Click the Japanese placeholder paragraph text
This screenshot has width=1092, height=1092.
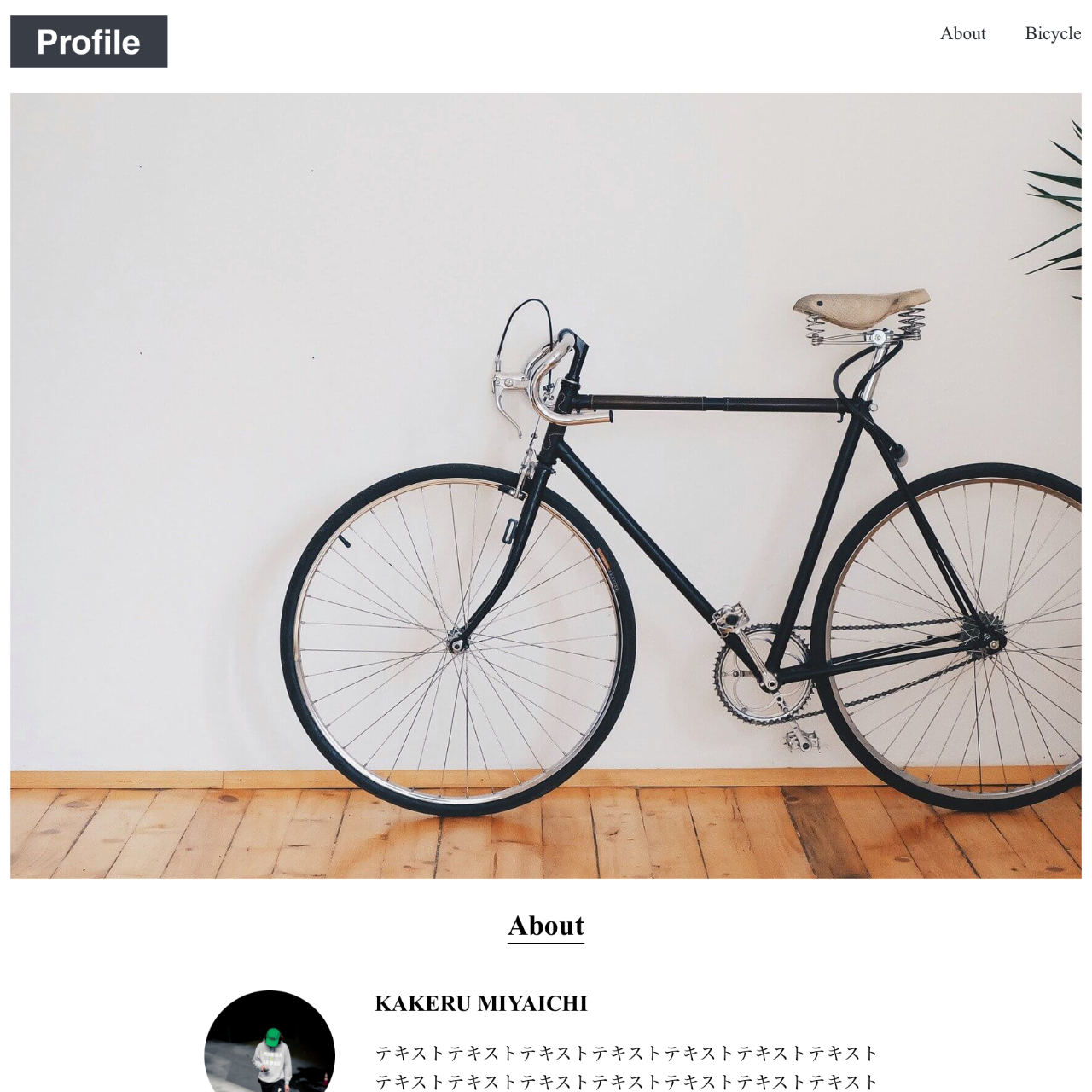627,1067
